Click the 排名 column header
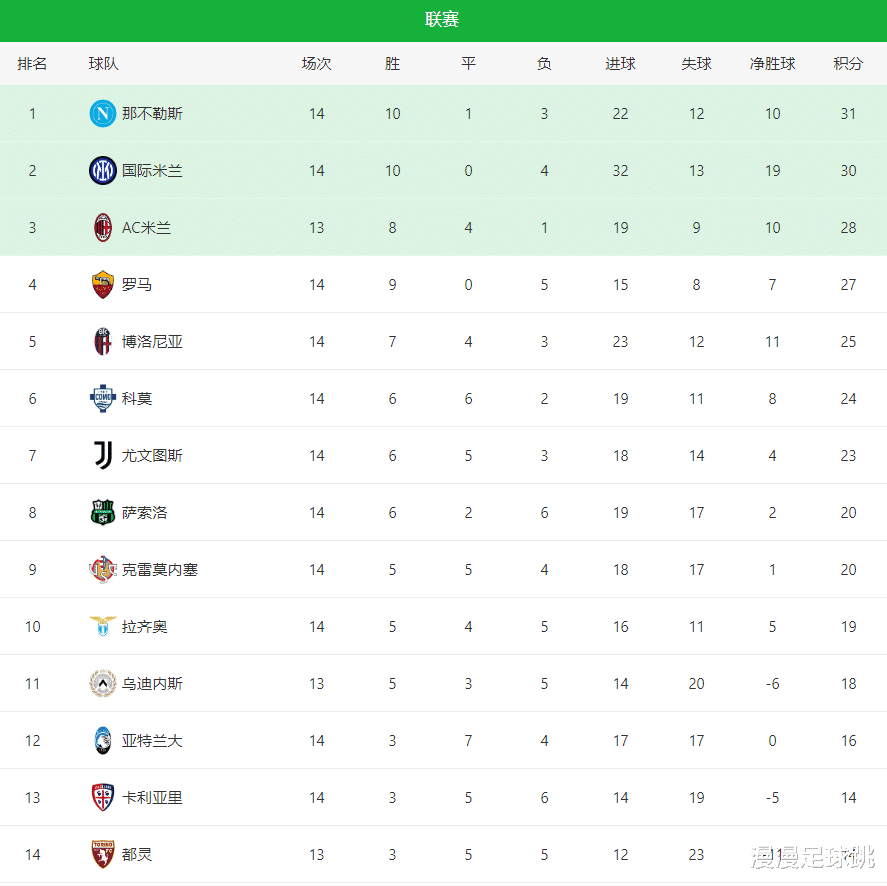 [32, 64]
